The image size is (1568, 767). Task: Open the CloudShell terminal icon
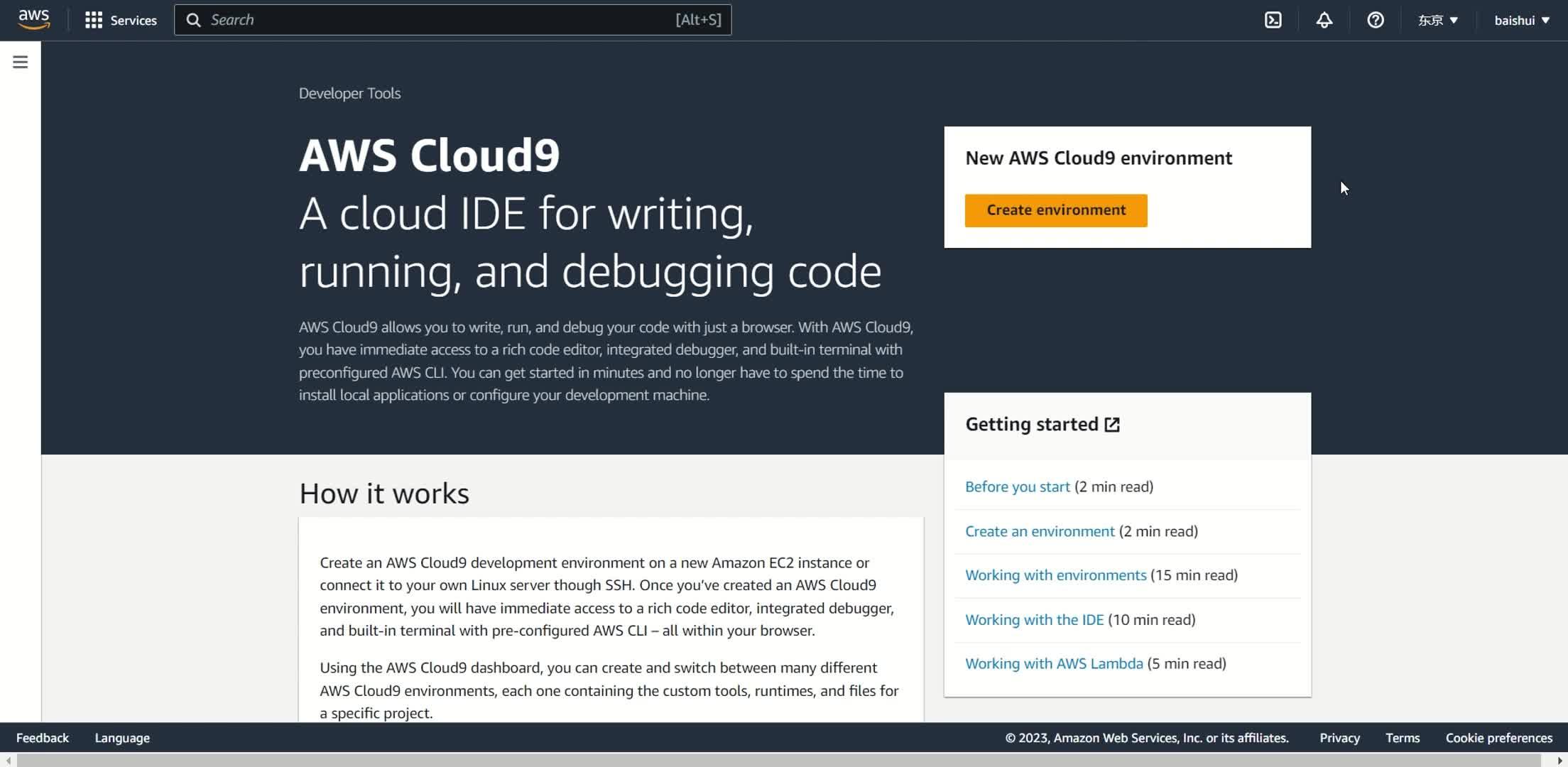click(1273, 20)
